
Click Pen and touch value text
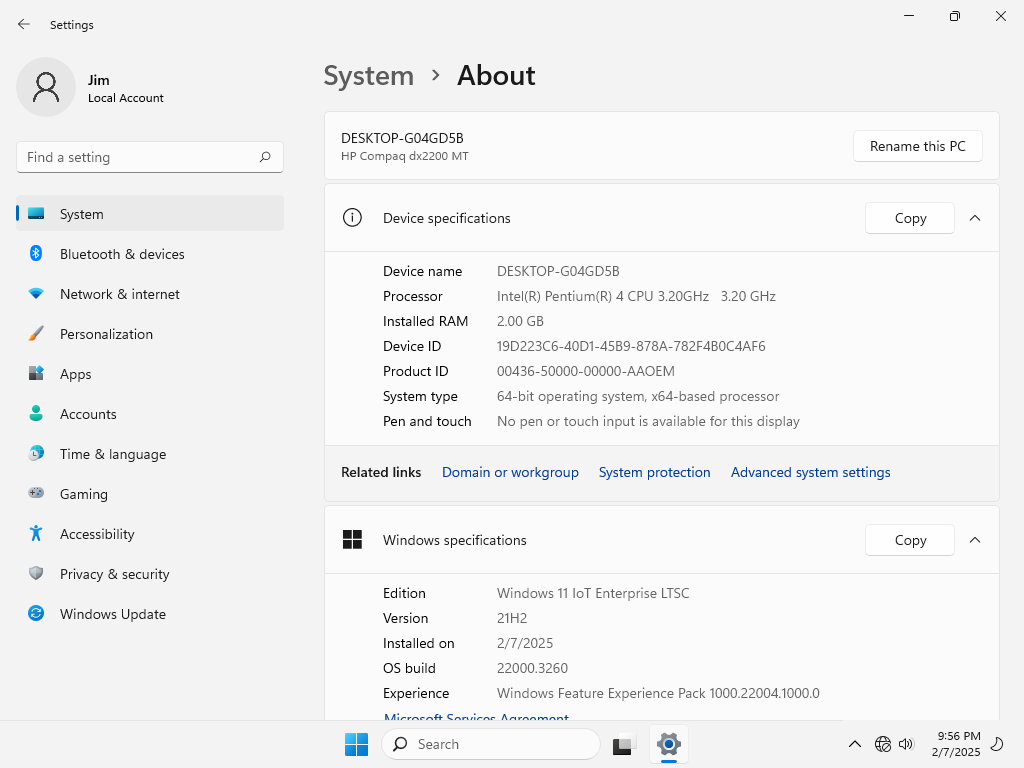click(x=648, y=421)
